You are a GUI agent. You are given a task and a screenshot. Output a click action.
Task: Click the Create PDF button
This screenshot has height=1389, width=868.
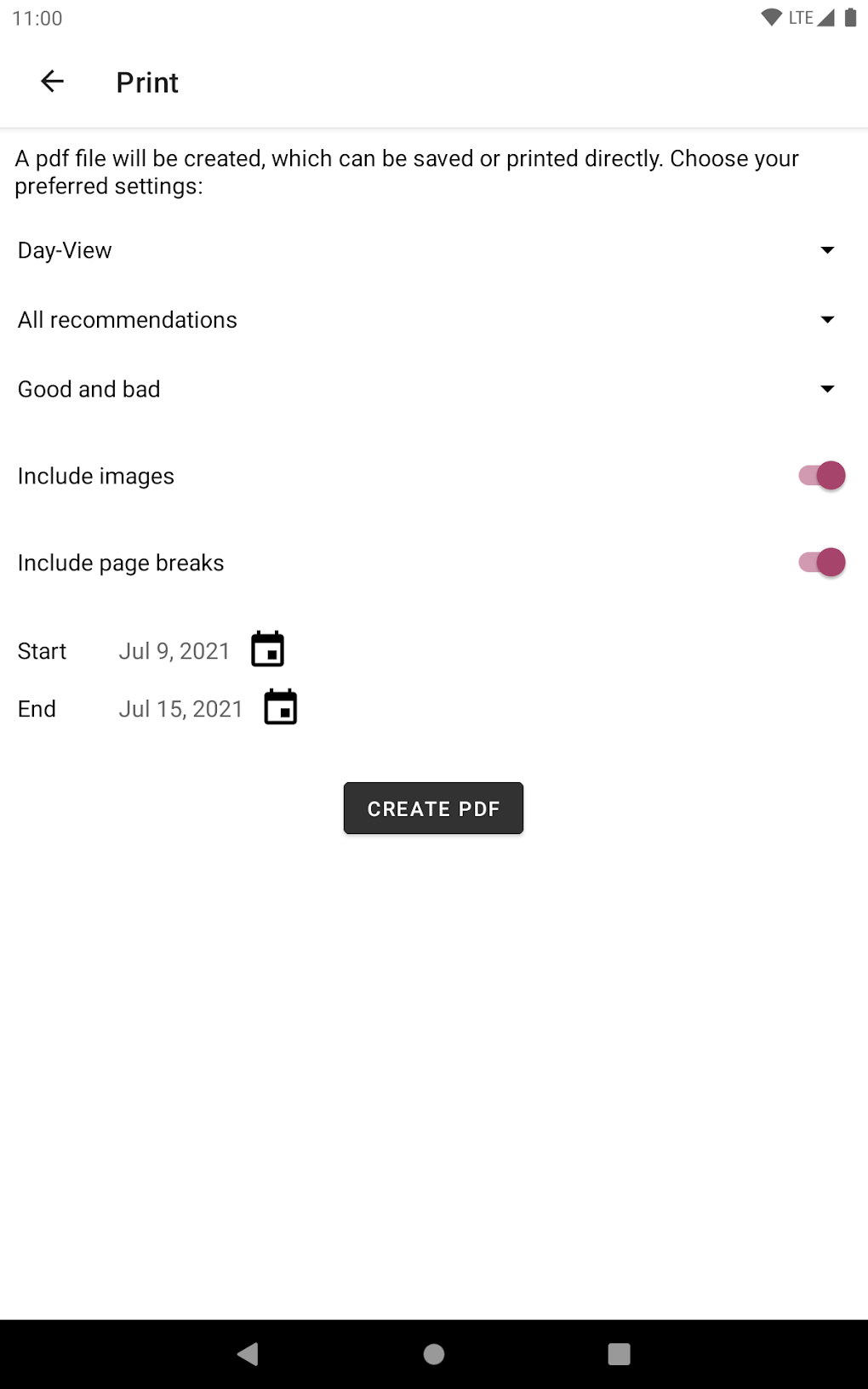point(433,808)
